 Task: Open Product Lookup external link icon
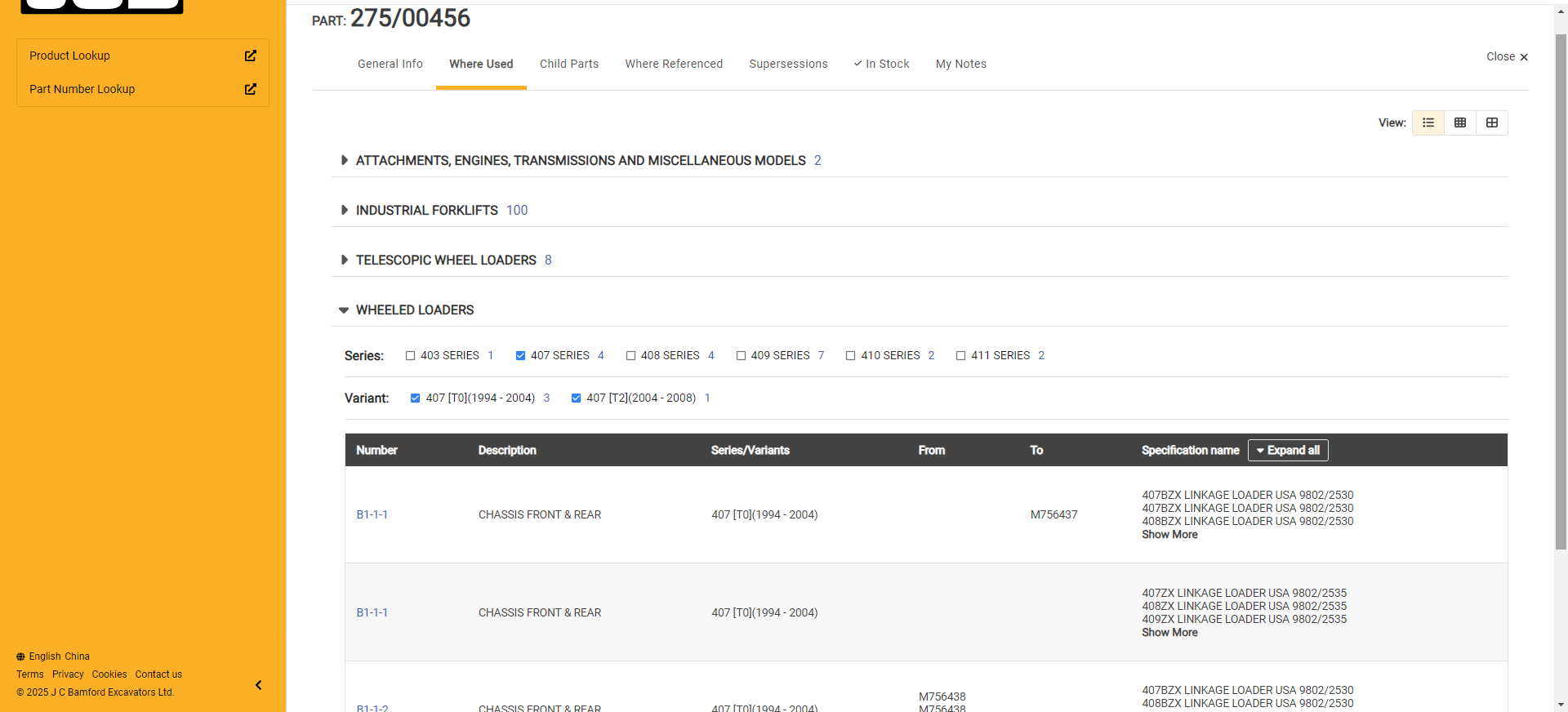pyautogui.click(x=251, y=56)
